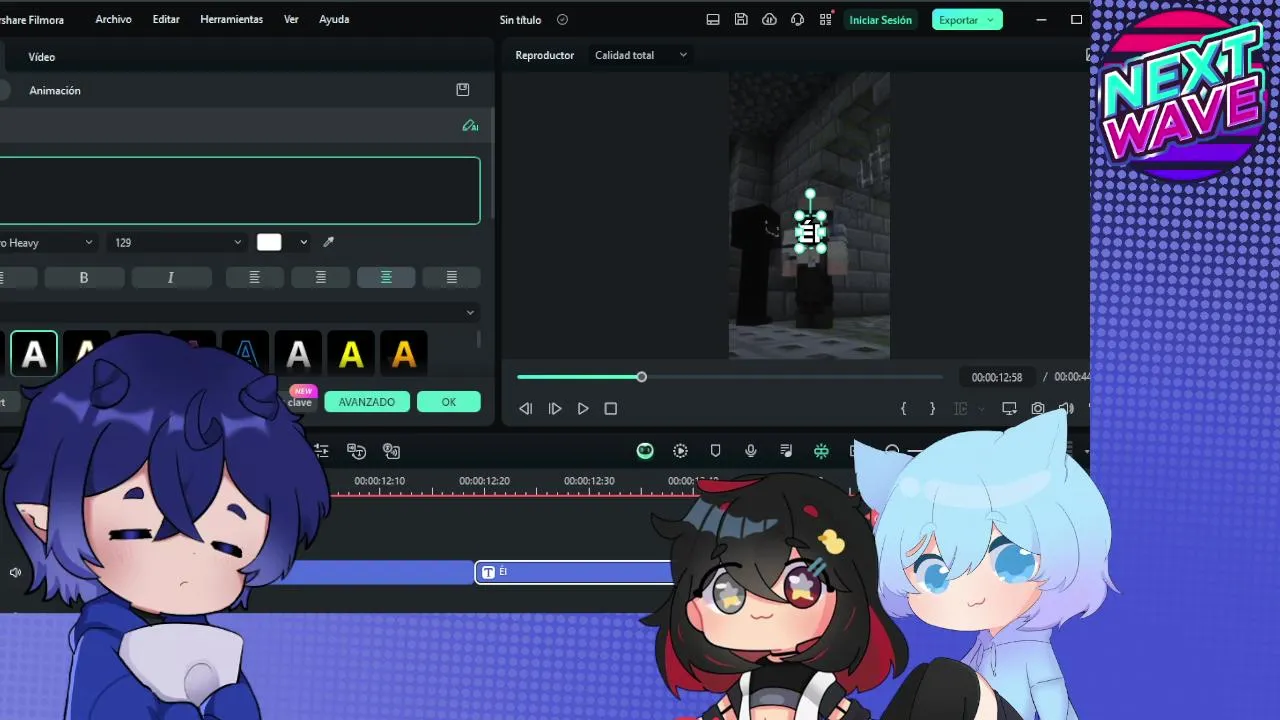Open the apps grid icon
This screenshot has width=1280, height=720.
pos(826,19)
